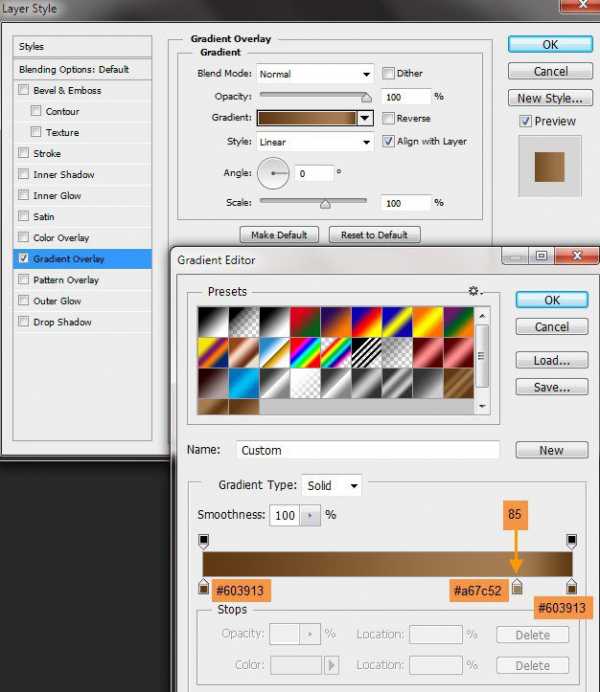Select the violet-green-orange gradient preset

tap(459, 322)
